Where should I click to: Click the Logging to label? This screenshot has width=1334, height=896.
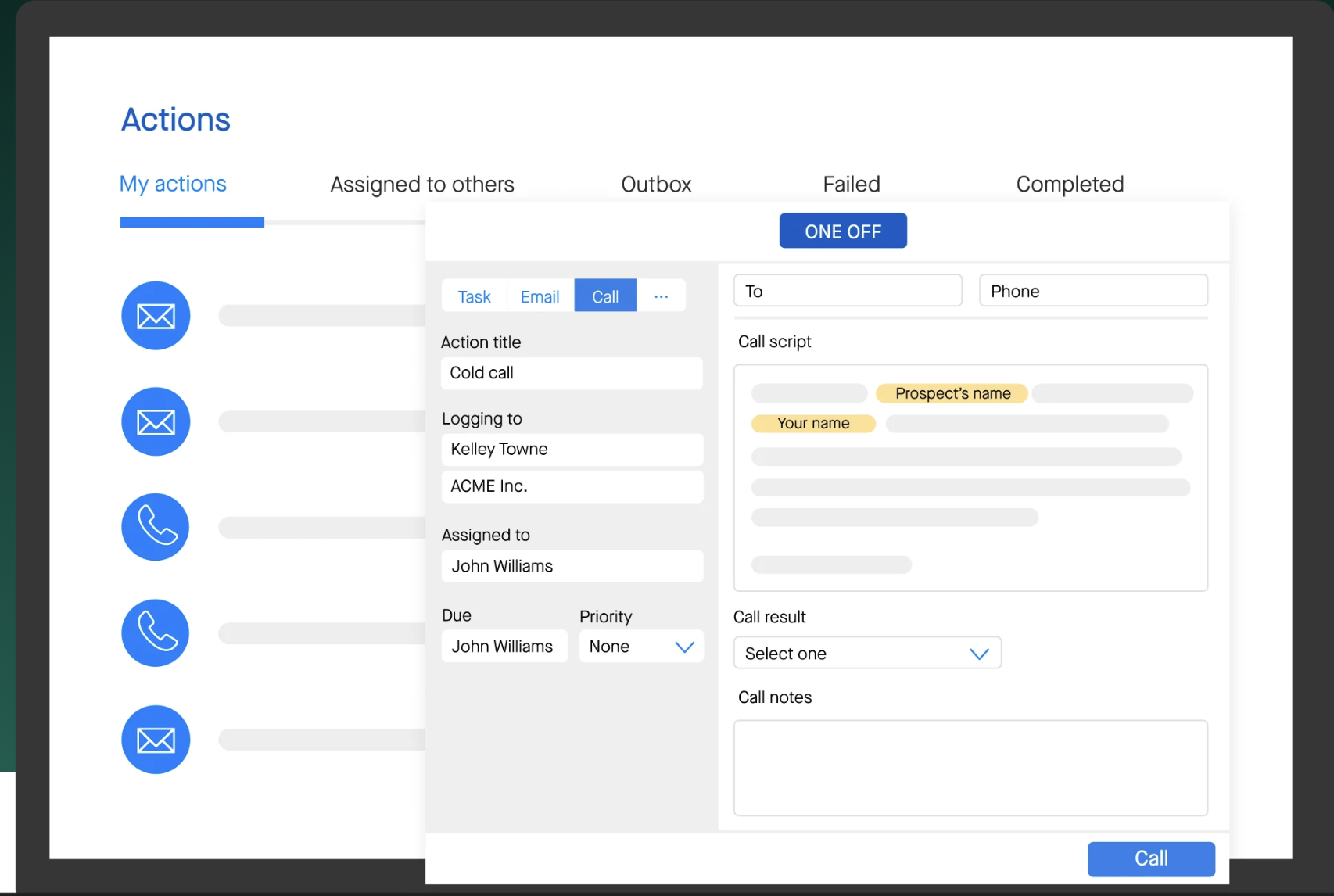[482, 419]
